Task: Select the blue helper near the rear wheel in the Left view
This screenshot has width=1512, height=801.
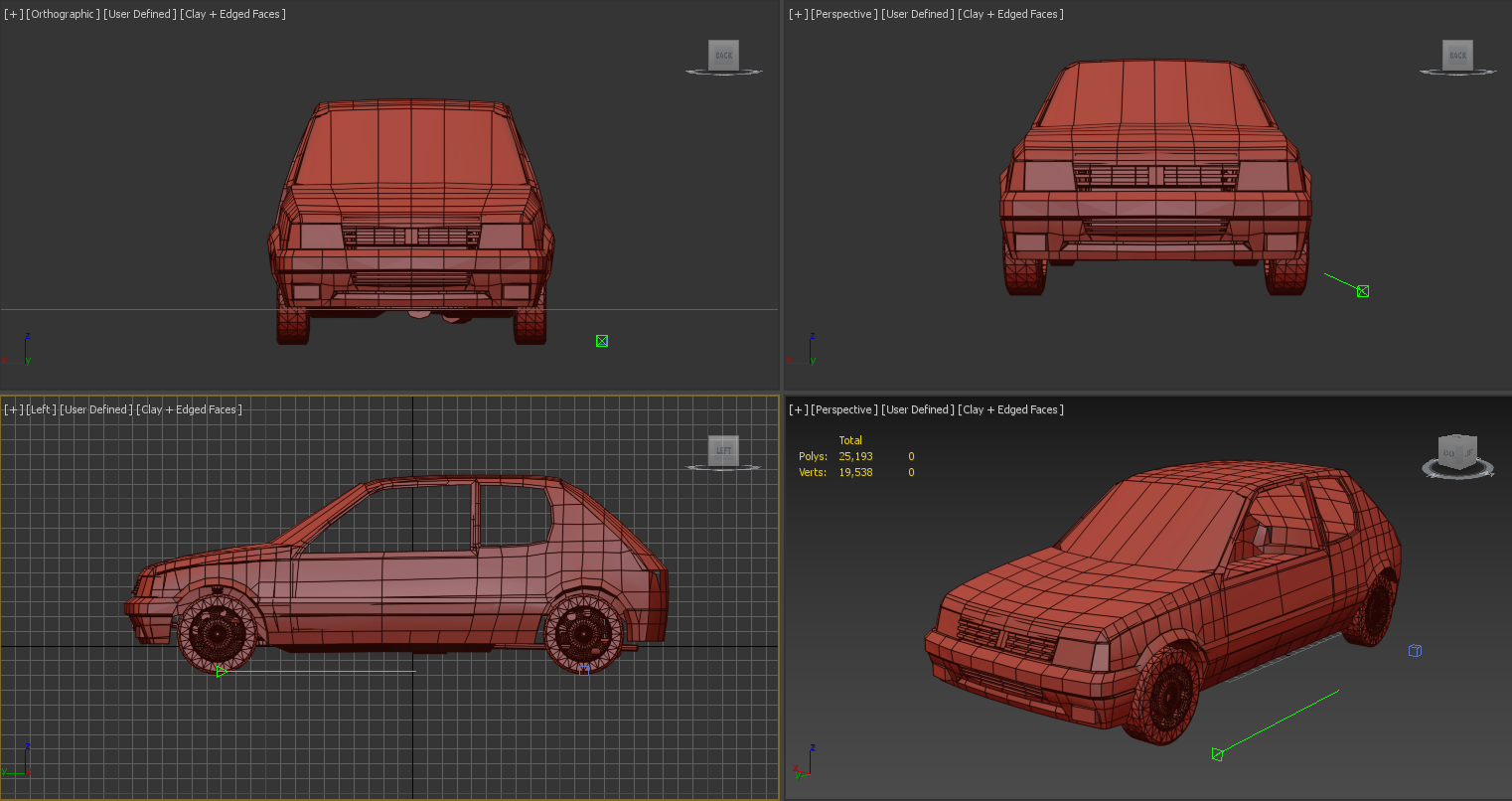Action: tap(584, 669)
